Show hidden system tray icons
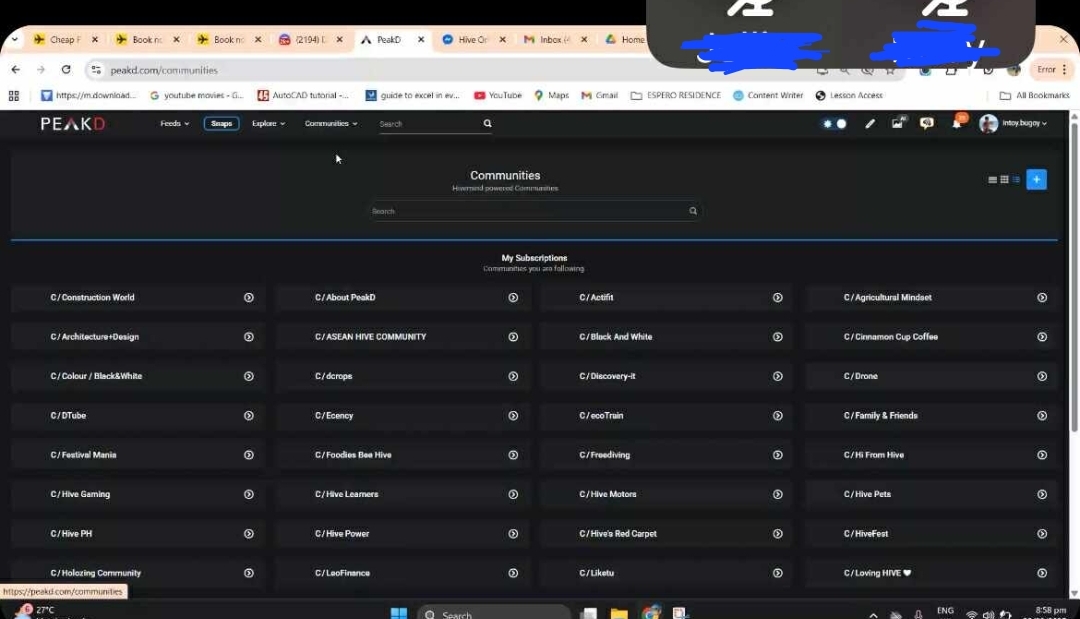Screen dimensions: 1080x619 pos(873,614)
